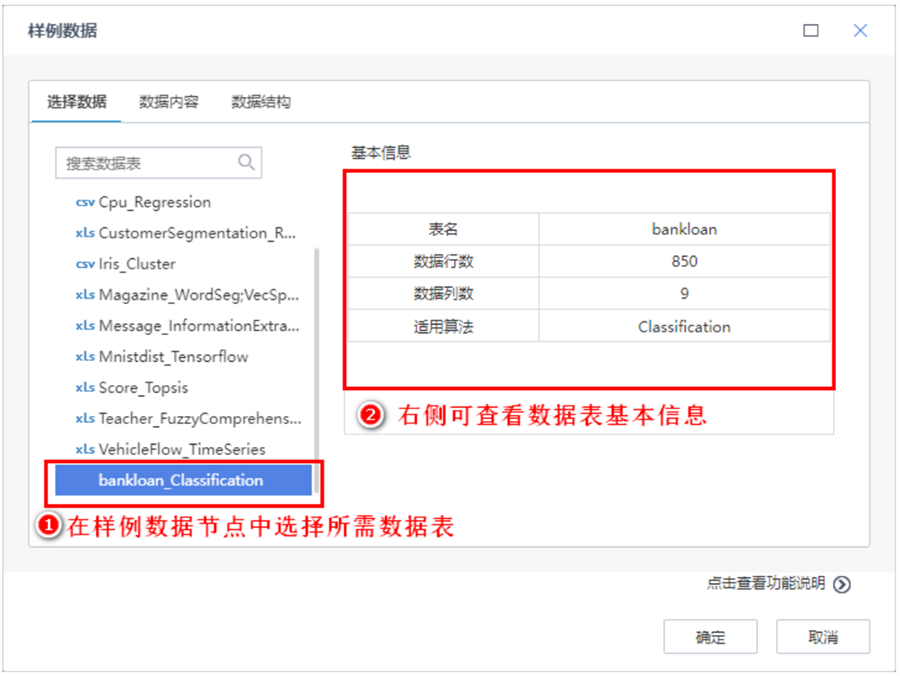Click the dataset list vertical scrollbar
The image size is (900, 676).
(x=317, y=370)
